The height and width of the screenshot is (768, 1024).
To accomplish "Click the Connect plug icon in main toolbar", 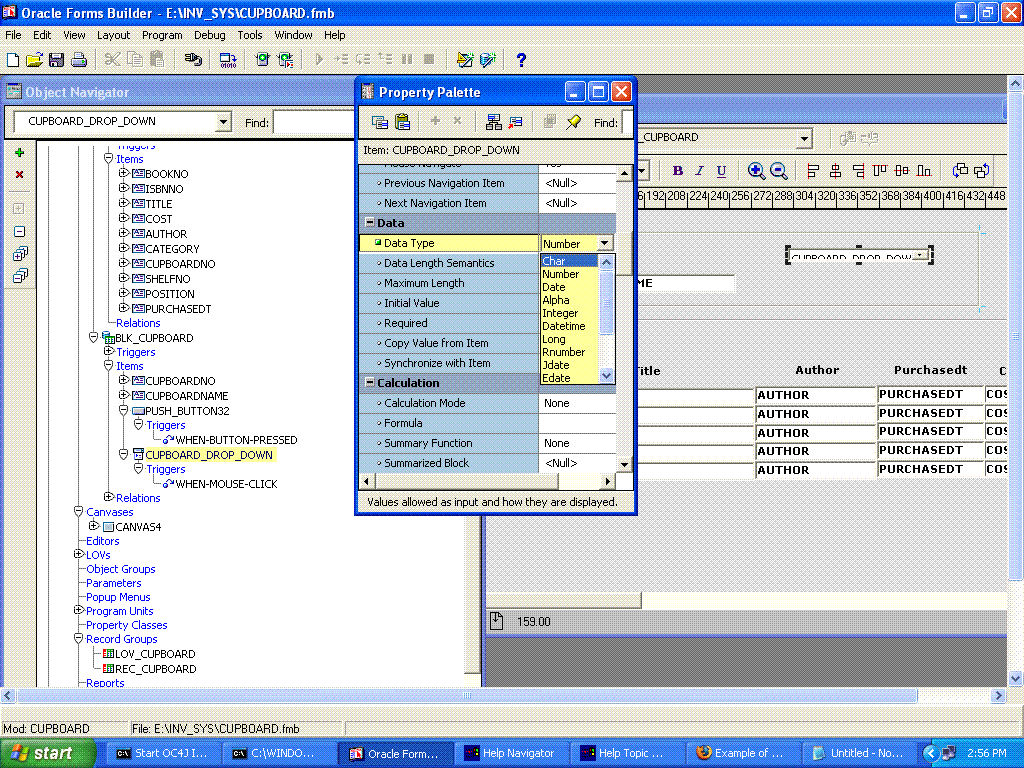I will [193, 60].
